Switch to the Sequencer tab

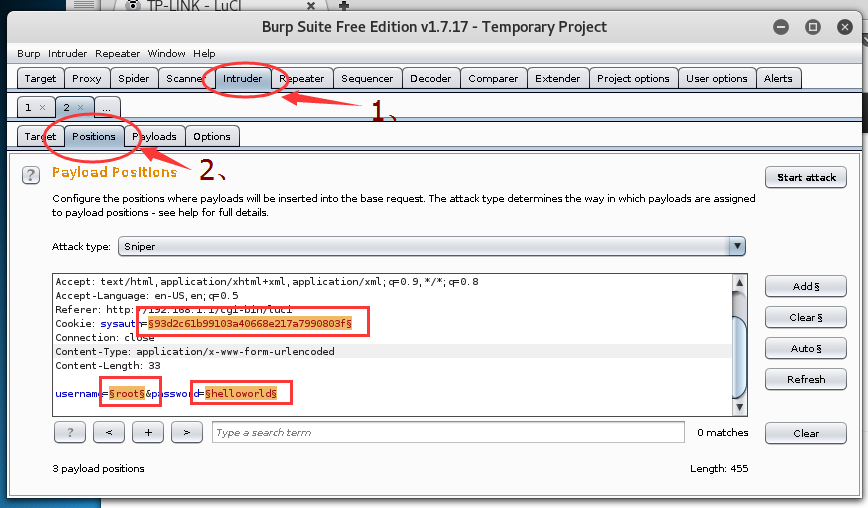367,79
